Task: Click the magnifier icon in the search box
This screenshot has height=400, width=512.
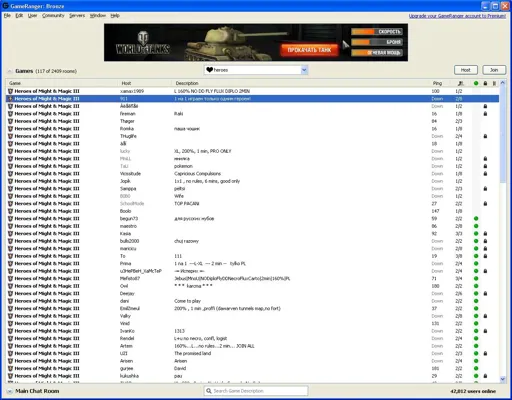Action: coord(209,391)
